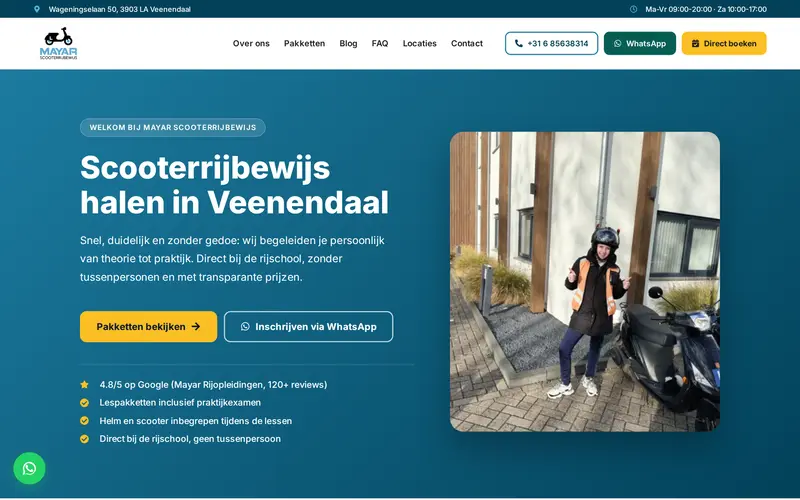The image size is (800, 500).
Task: Click the Direct boeken button
Action: point(724,43)
